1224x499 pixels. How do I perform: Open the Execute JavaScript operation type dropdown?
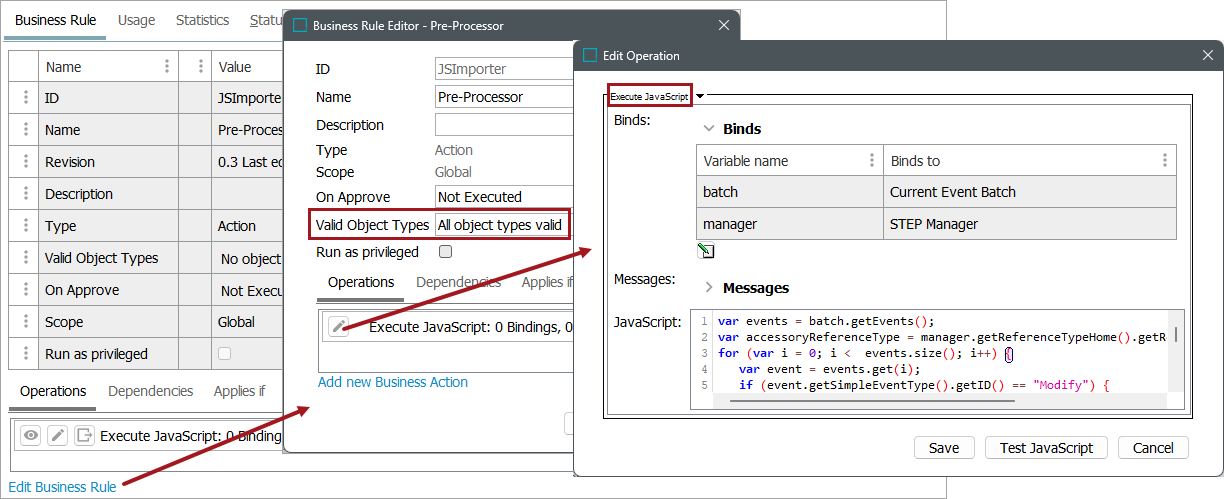pos(700,96)
